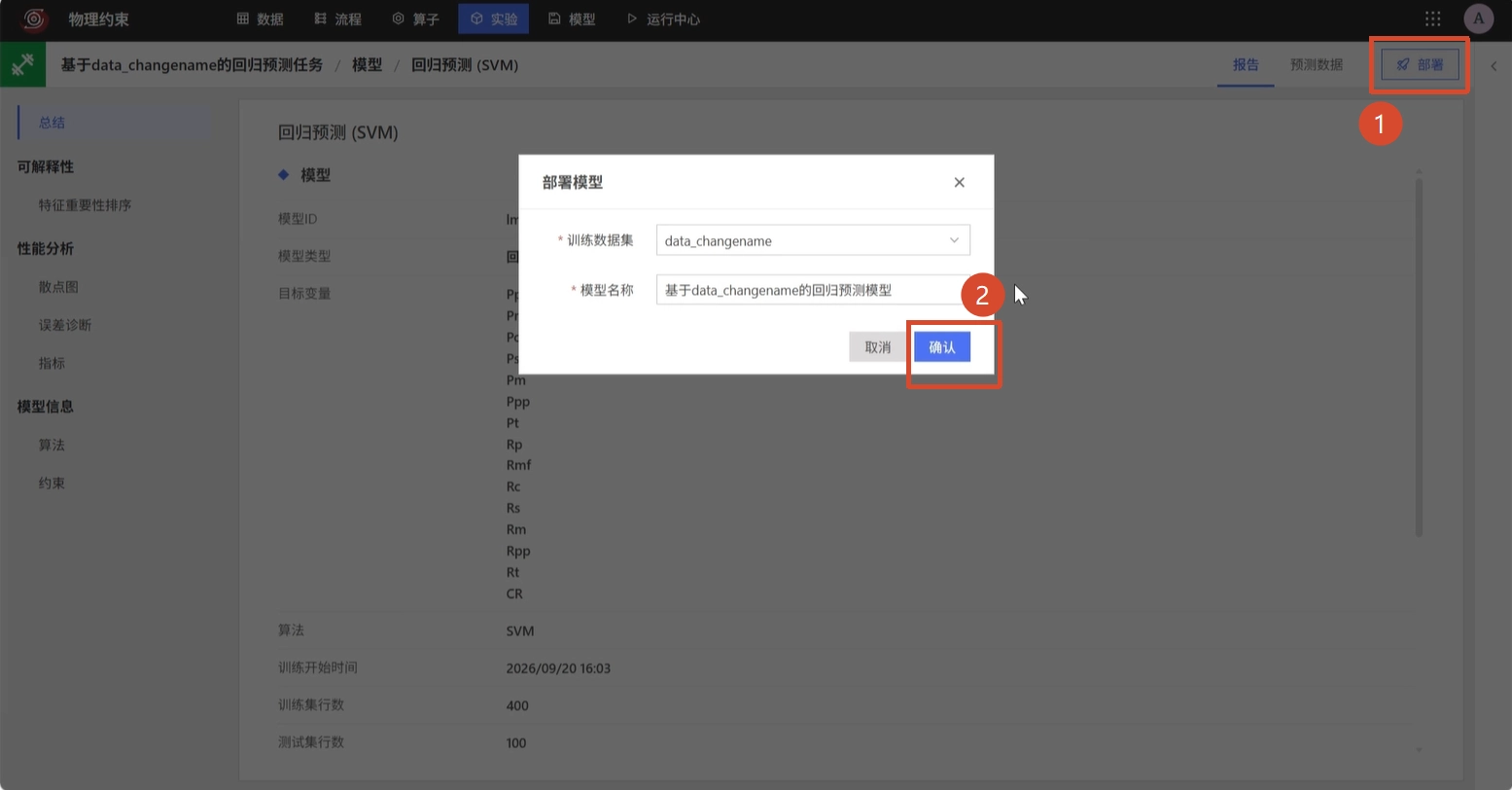Viewport: 1512px width, 790px height.
Task: Open the 训练数据集 dropdown
Action: (813, 240)
